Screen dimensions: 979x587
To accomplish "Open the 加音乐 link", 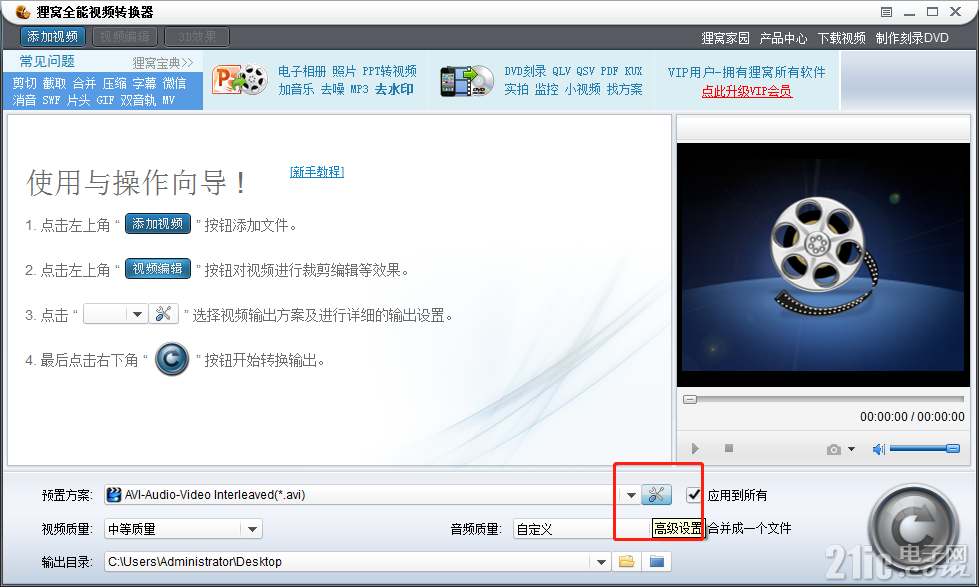I will (x=296, y=89).
